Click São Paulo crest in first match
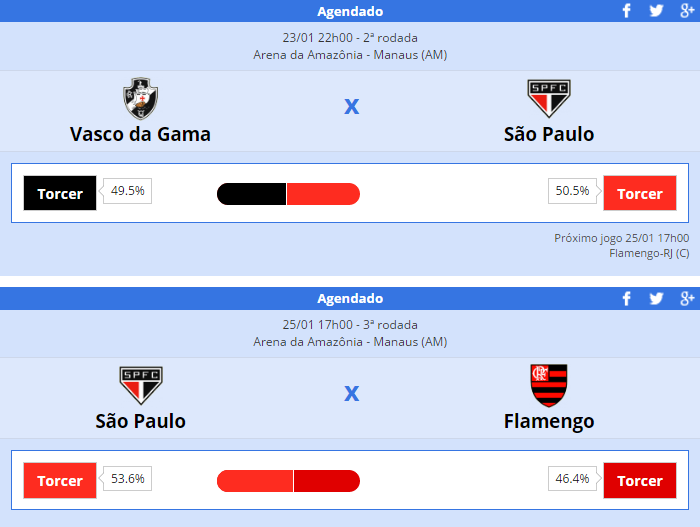700x527 pixels. [549, 98]
